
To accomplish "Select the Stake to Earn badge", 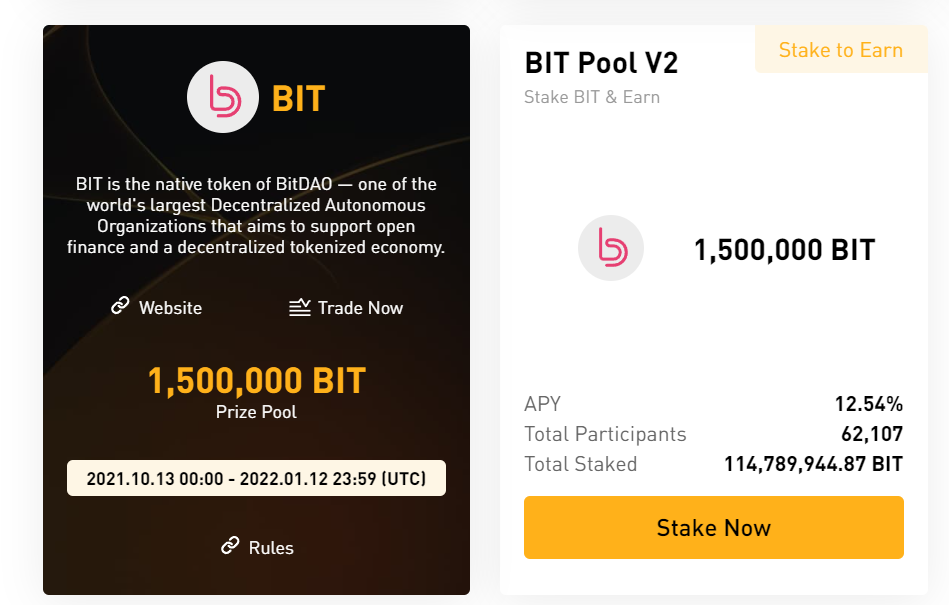I will pyautogui.click(x=840, y=50).
